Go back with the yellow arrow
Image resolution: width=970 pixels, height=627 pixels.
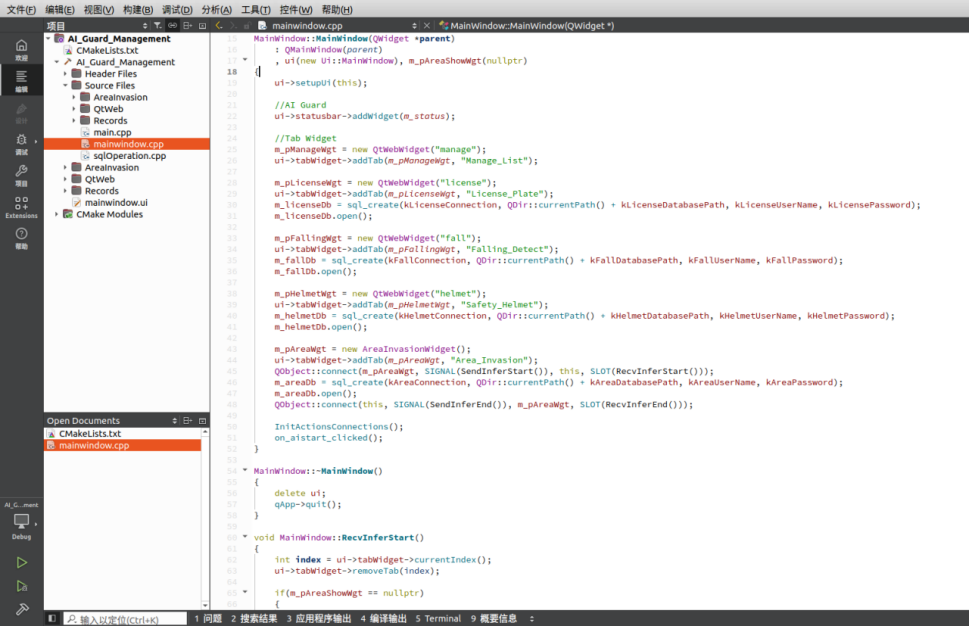pos(218,25)
